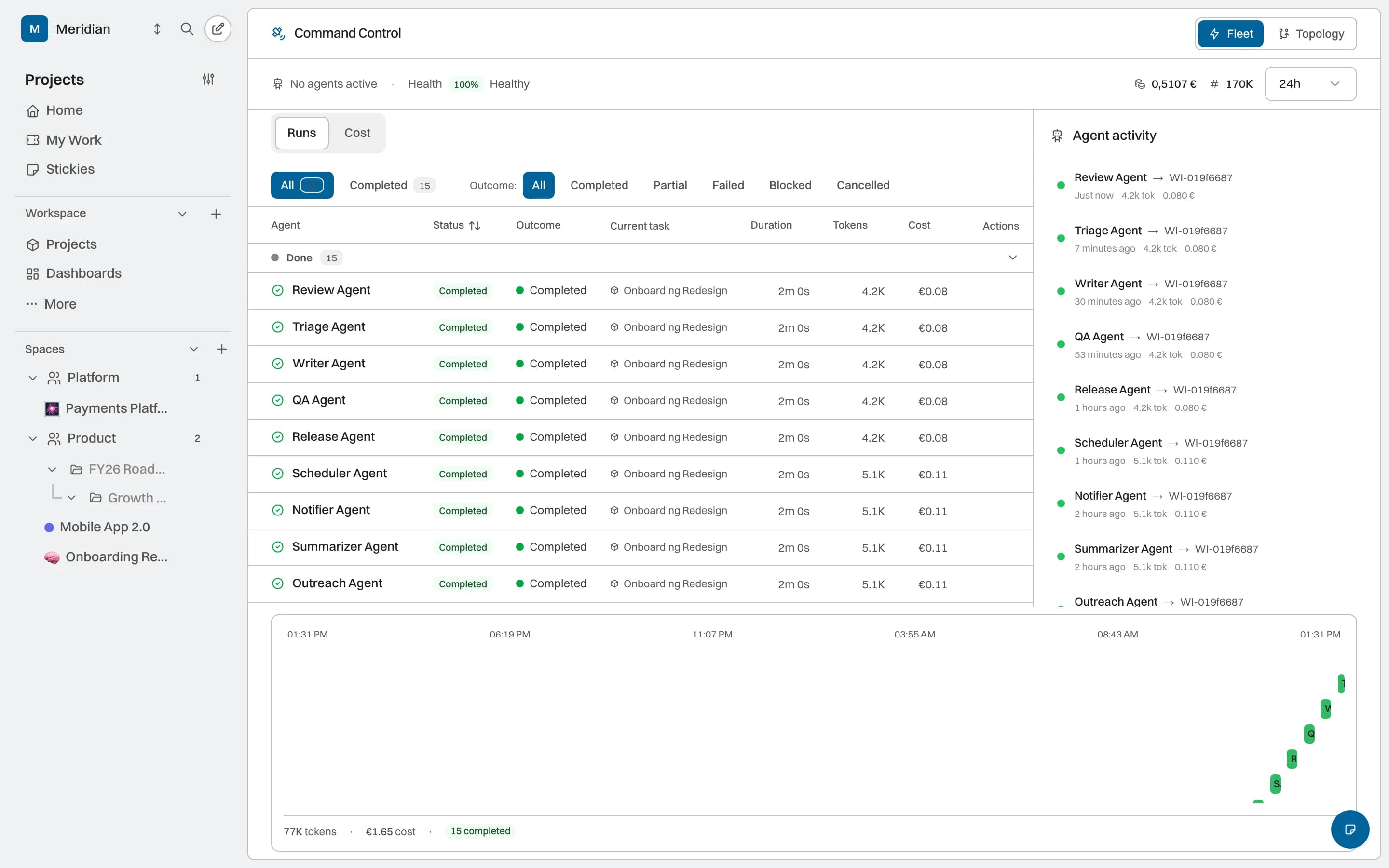Collapse FY26 Roadmap folder chevron

(x=52, y=470)
